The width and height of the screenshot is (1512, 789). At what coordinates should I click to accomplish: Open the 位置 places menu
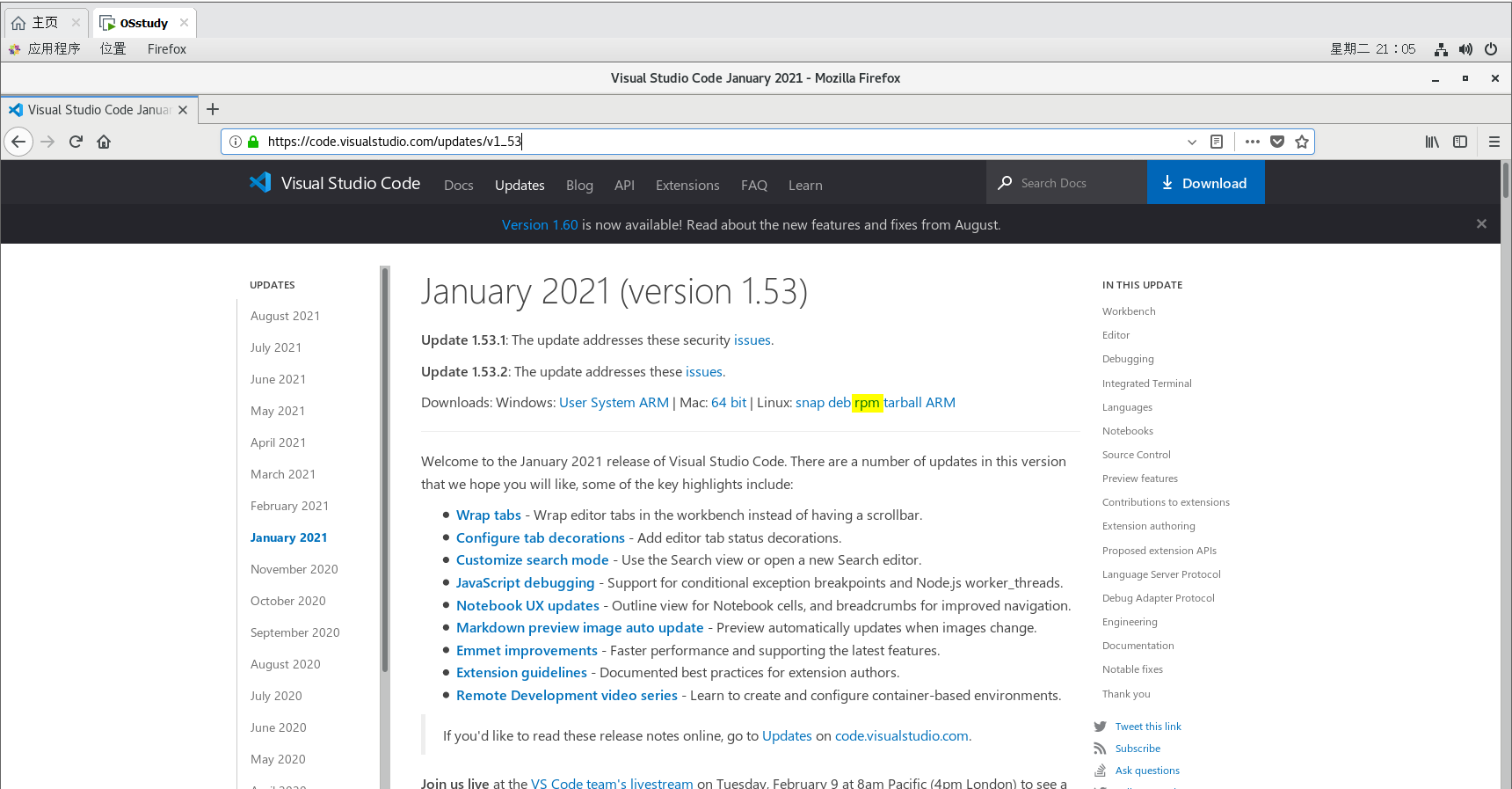tap(113, 49)
